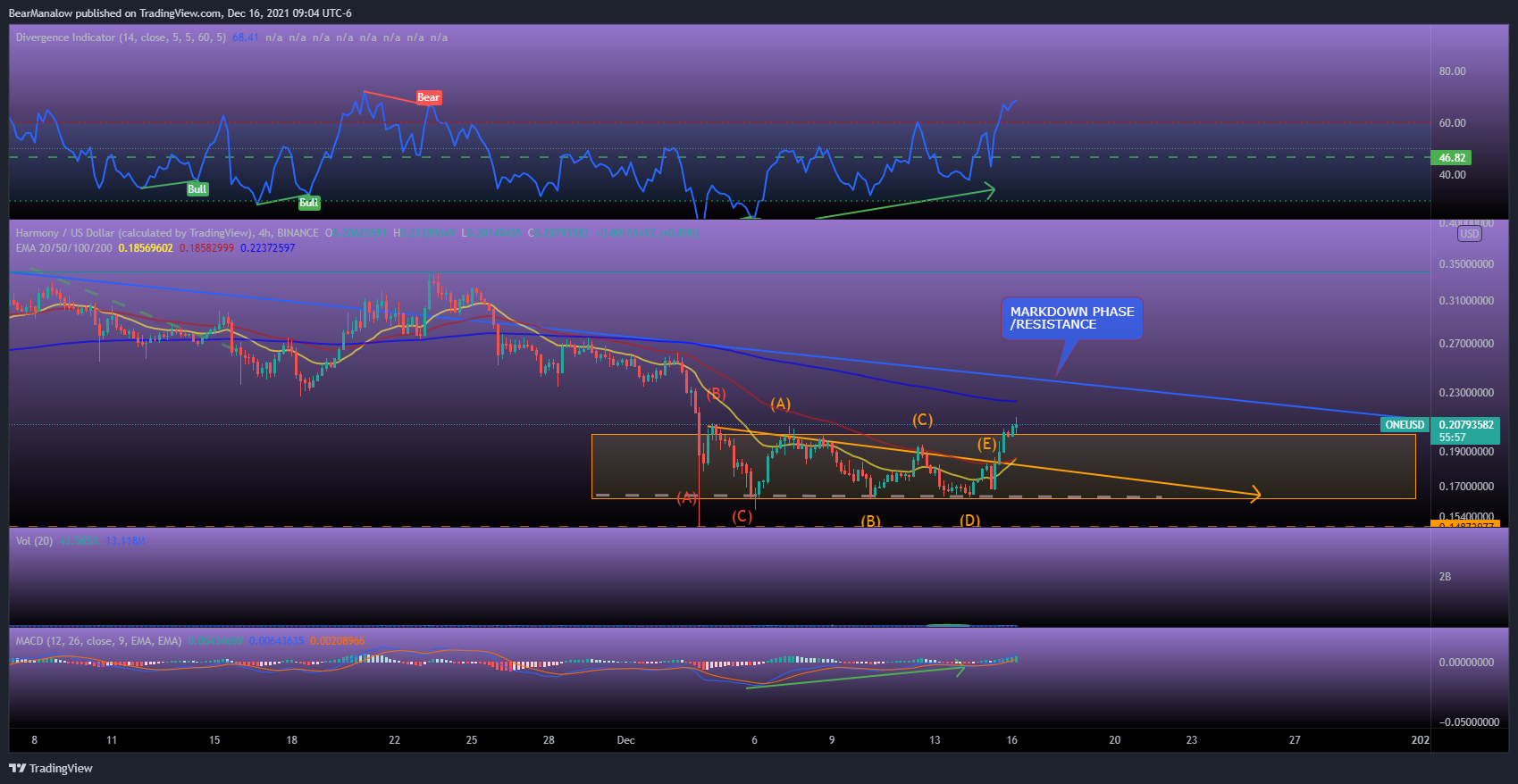Click the orange MACD value 0.00208966
This screenshot has width=1518, height=784.
[337, 641]
